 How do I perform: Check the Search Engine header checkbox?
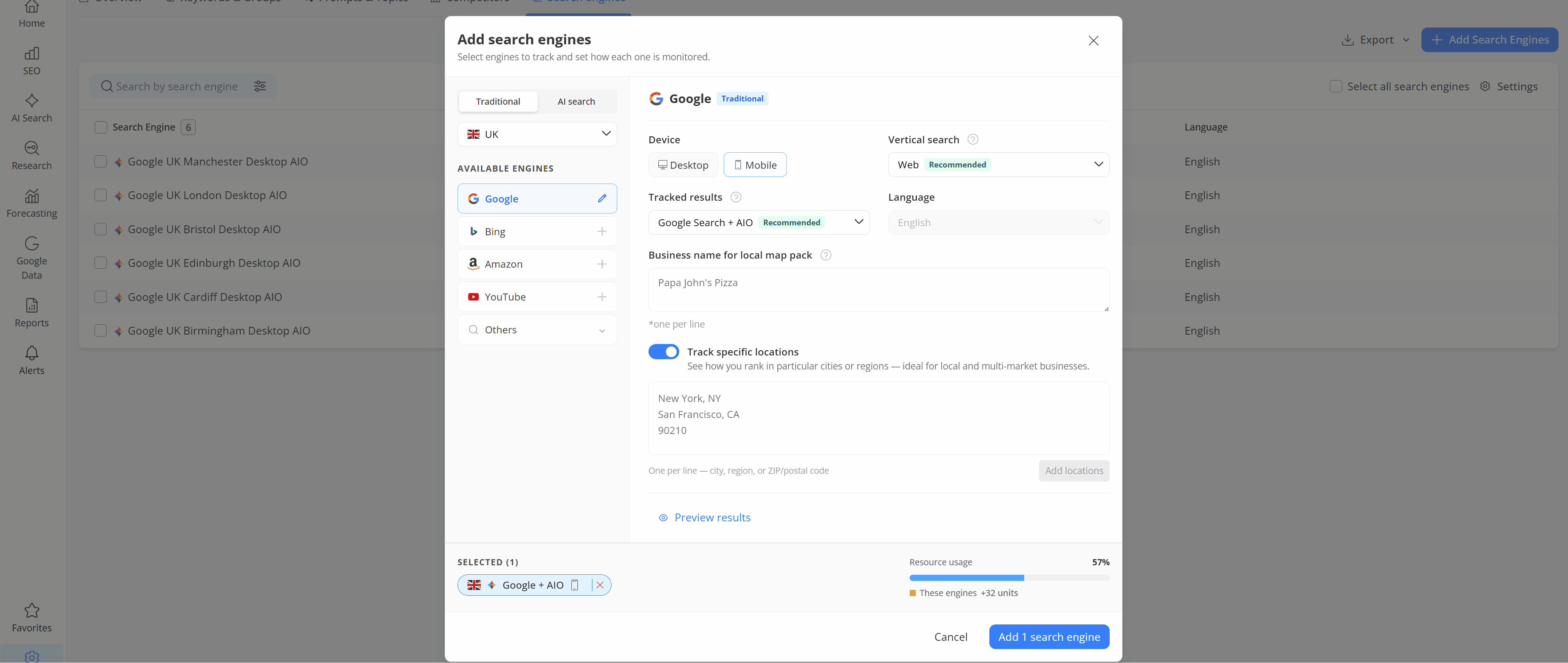click(101, 127)
